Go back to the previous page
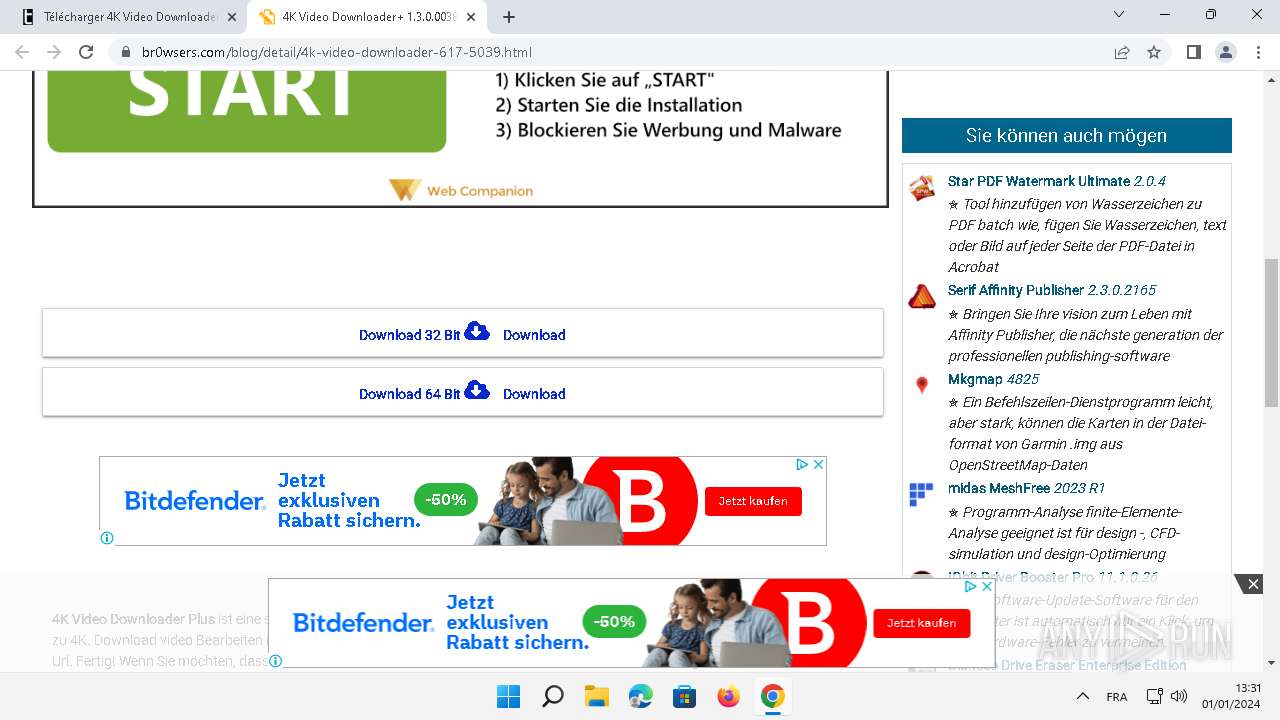The width and height of the screenshot is (1280, 720). click(22, 52)
